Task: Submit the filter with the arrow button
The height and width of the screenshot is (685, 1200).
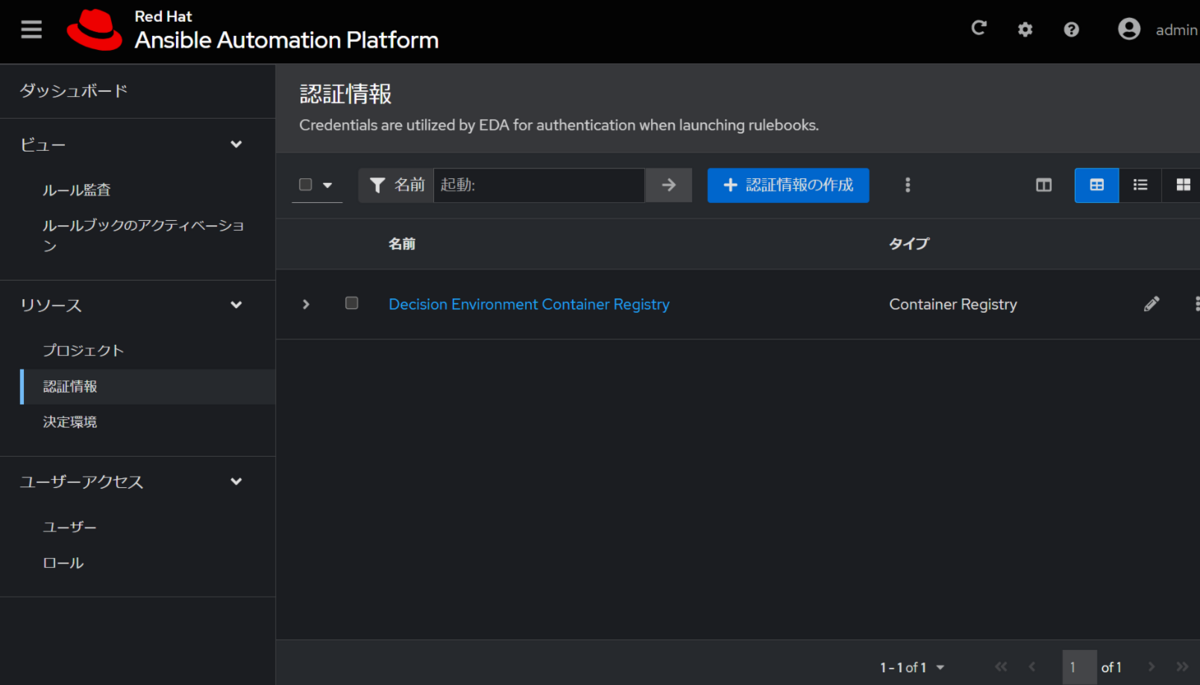Action: coord(668,185)
